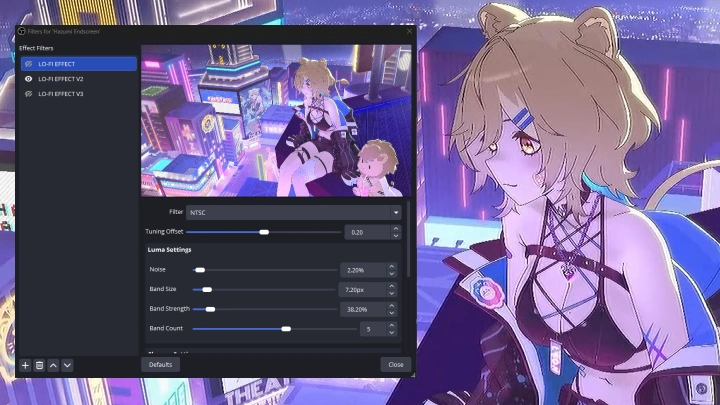The width and height of the screenshot is (720, 405).
Task: Click the Close button
Action: (x=395, y=365)
